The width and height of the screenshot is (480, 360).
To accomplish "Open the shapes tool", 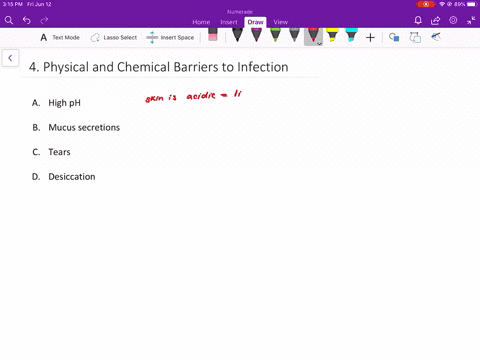I will tap(394, 37).
